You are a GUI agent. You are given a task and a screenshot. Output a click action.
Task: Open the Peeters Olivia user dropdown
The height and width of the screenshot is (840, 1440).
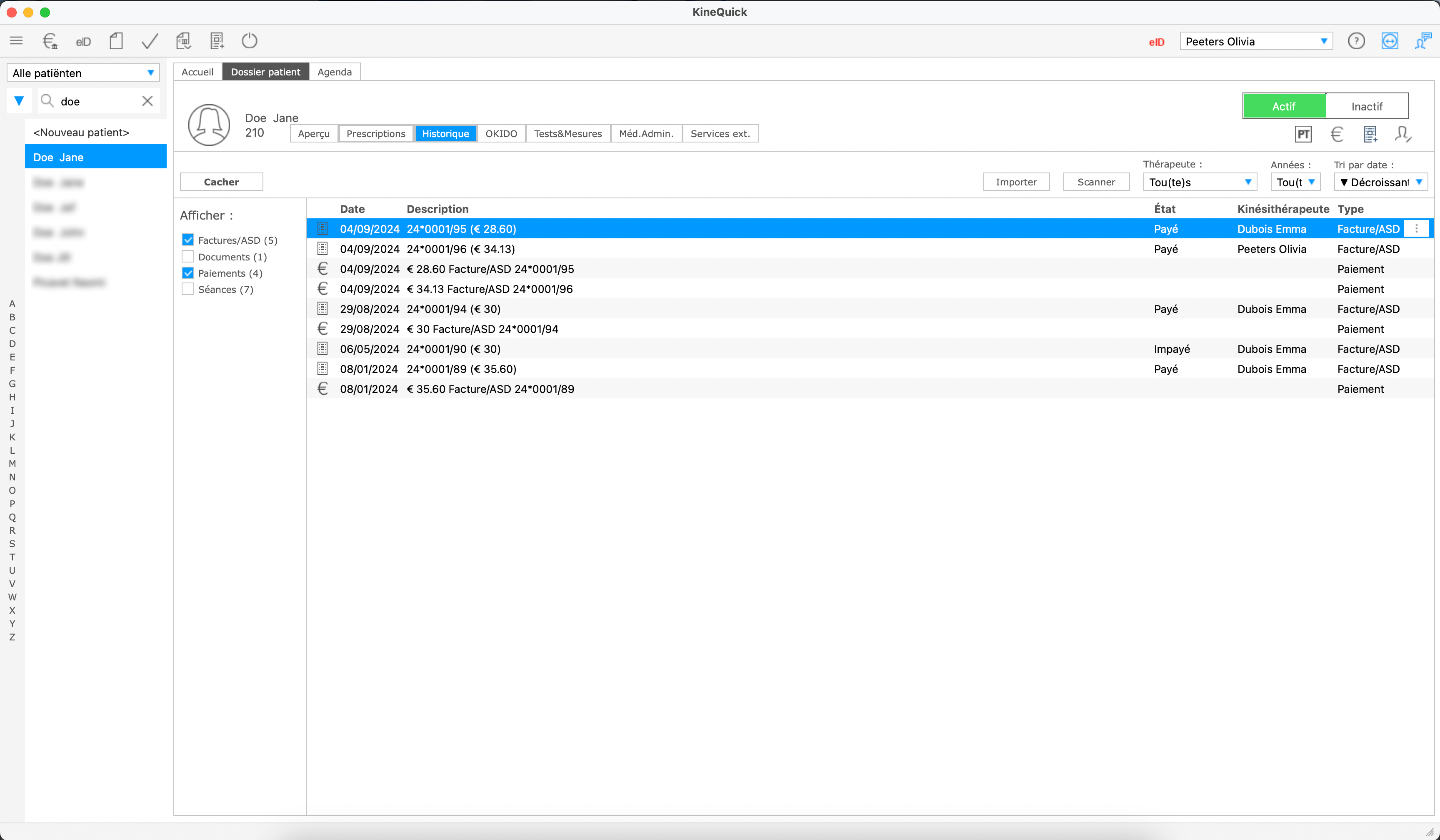[x=1256, y=41]
